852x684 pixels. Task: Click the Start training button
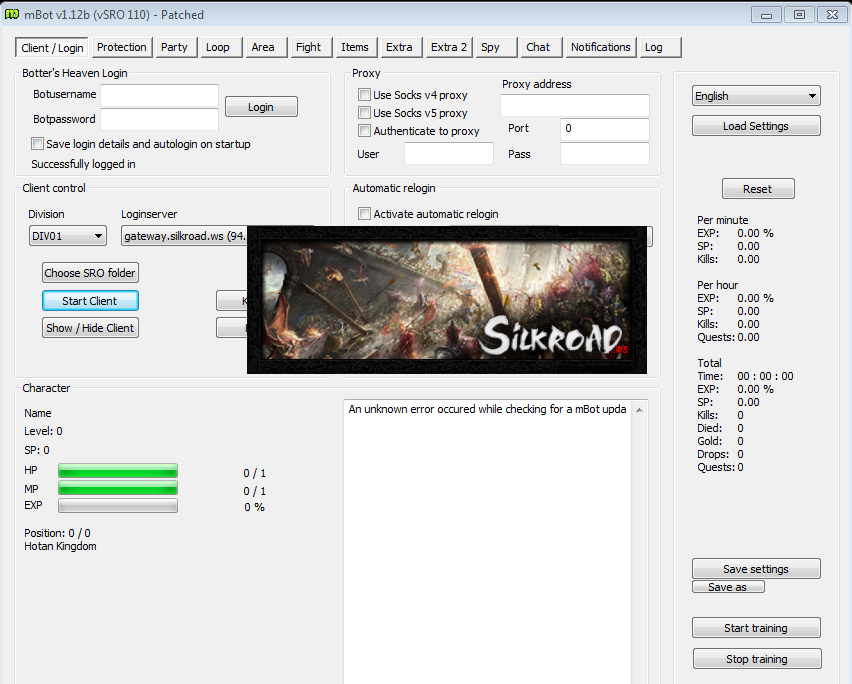[x=756, y=627]
